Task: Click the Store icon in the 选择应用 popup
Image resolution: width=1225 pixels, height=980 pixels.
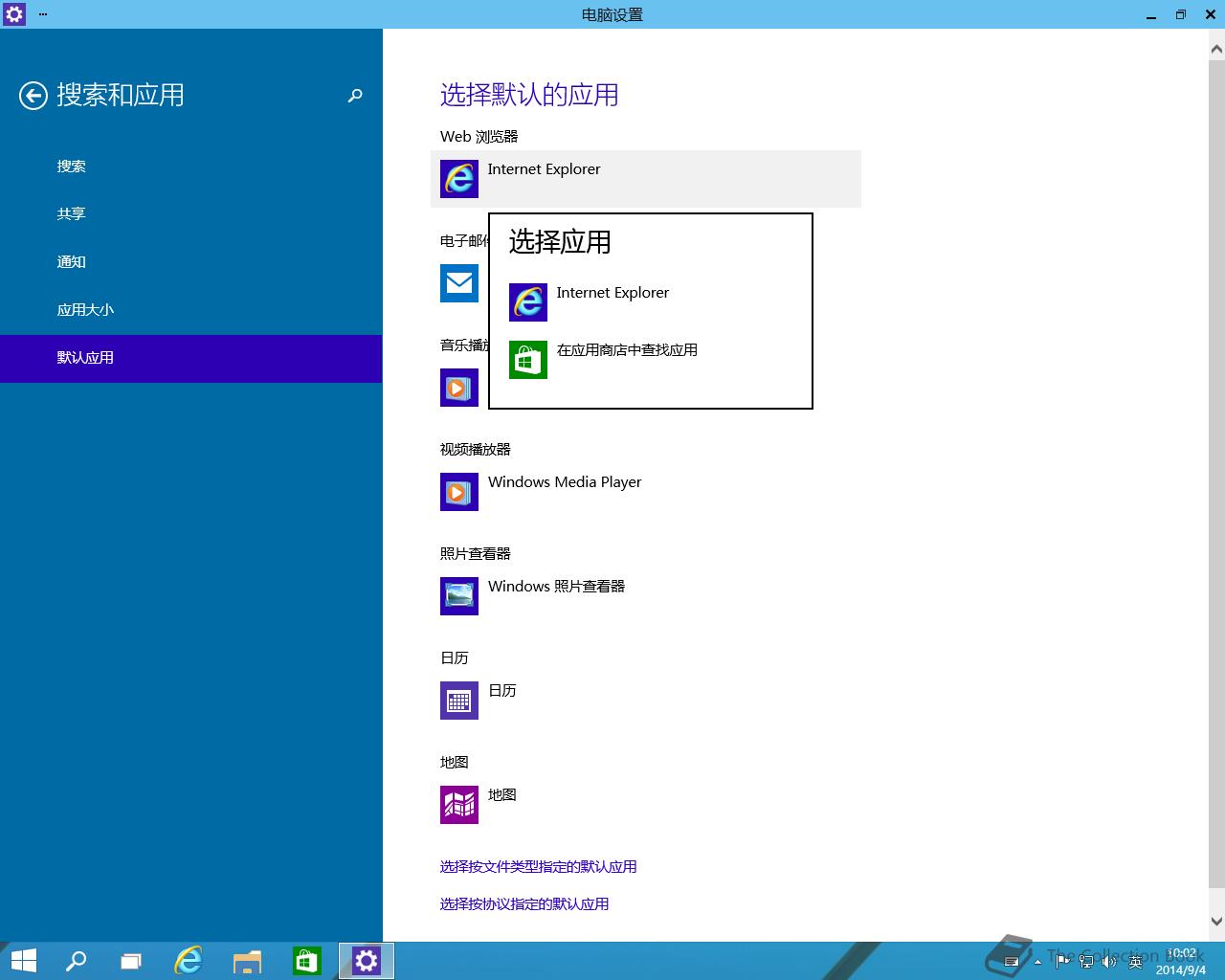Action: point(528,360)
